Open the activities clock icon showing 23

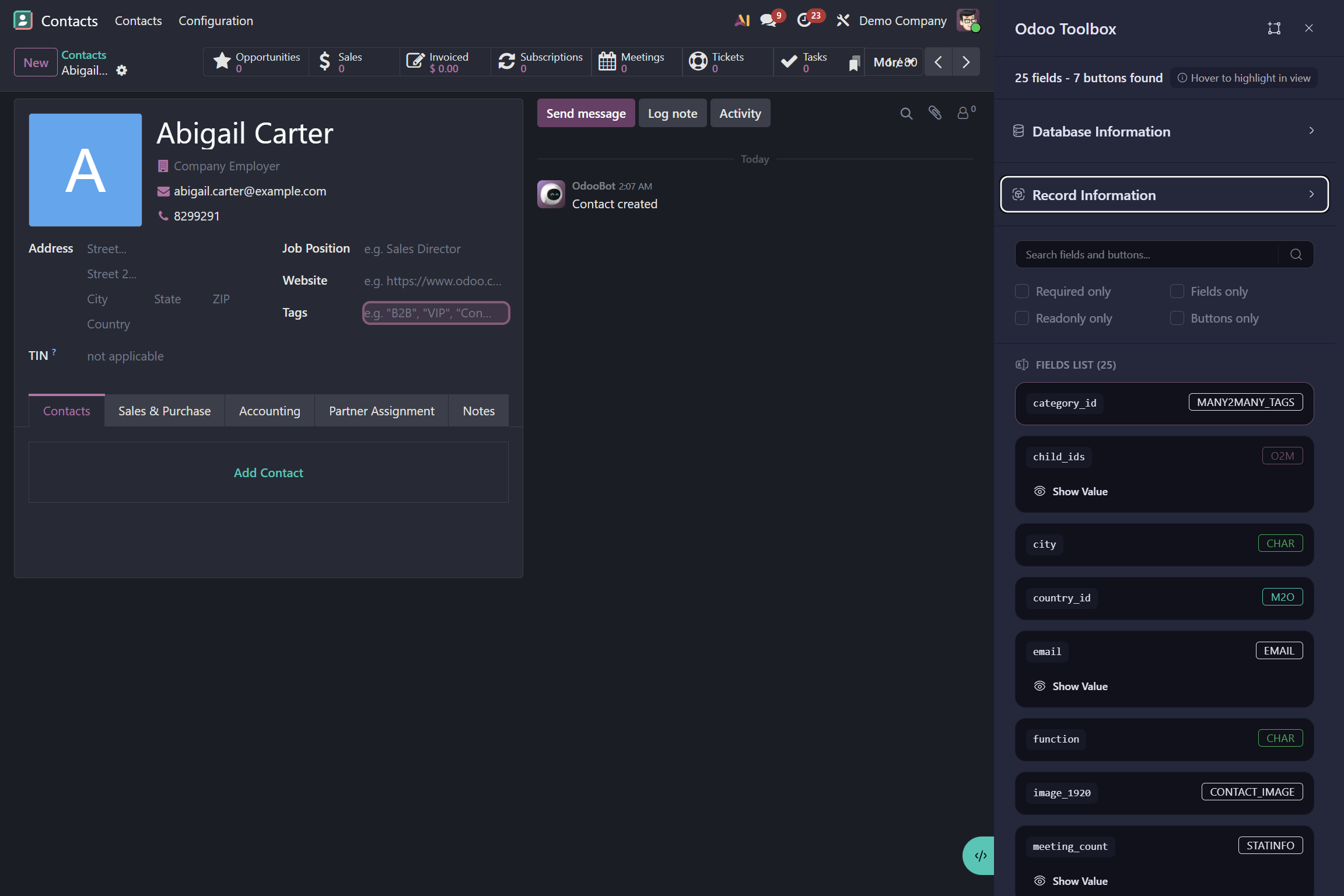(x=806, y=19)
